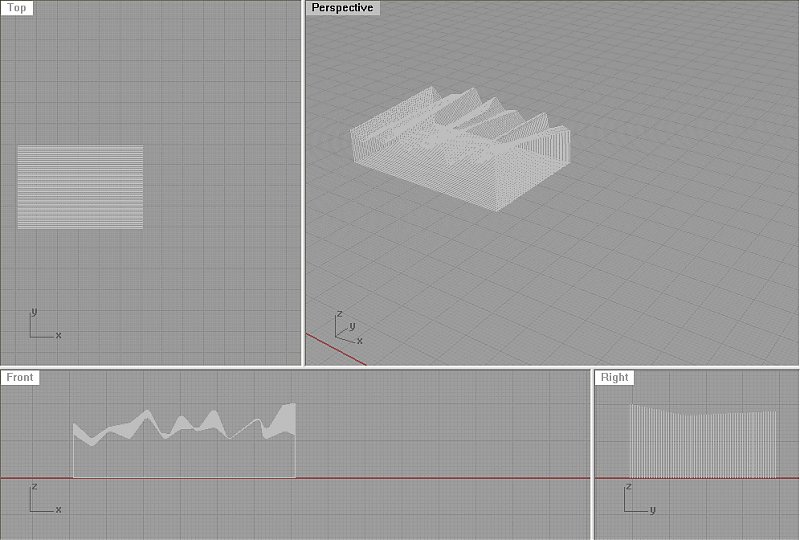The width and height of the screenshot is (800, 540).
Task: Activate the Right viewport title label
Action: (614, 378)
